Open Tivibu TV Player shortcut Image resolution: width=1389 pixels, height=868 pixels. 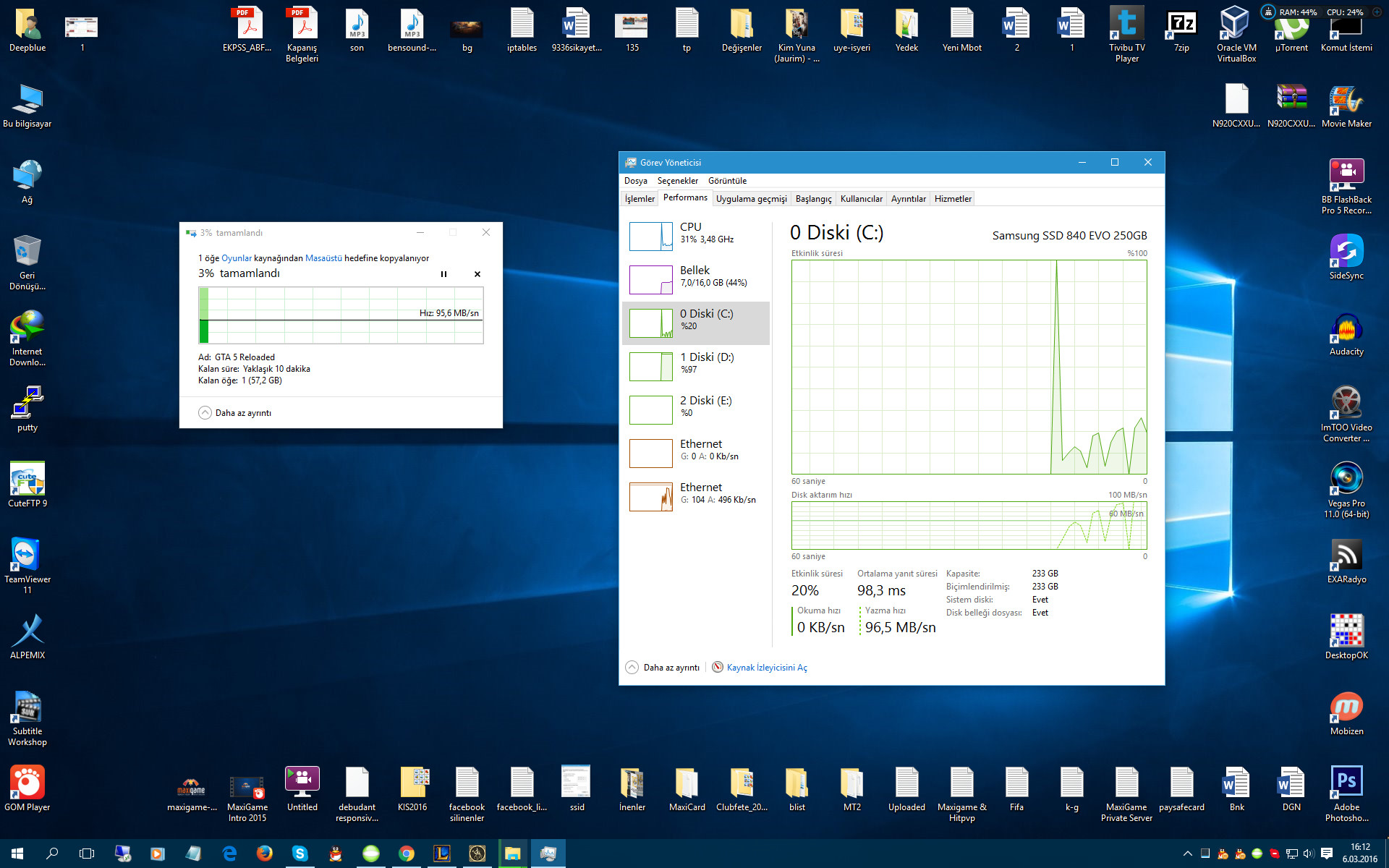click(x=1126, y=34)
